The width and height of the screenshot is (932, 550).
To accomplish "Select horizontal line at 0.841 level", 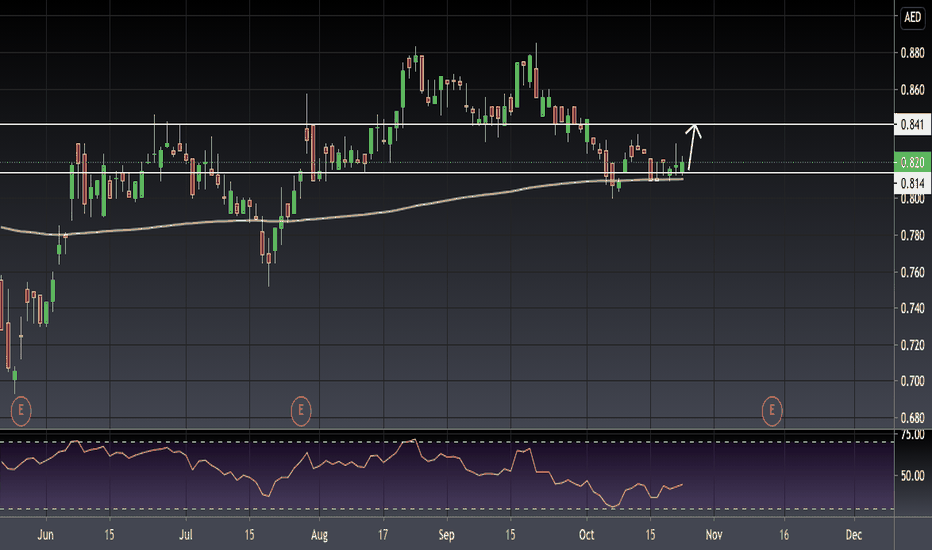I will point(446,124).
